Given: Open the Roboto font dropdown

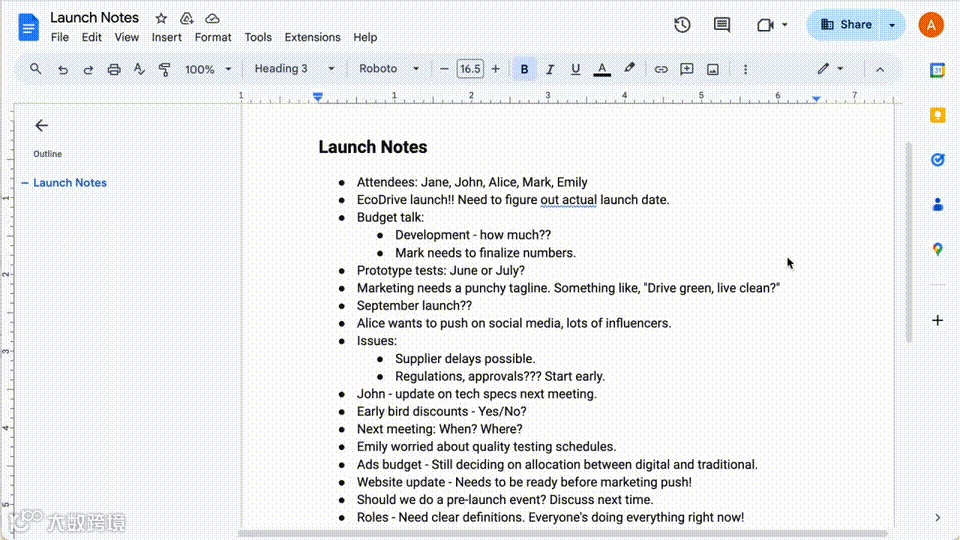Looking at the screenshot, I should (x=389, y=69).
